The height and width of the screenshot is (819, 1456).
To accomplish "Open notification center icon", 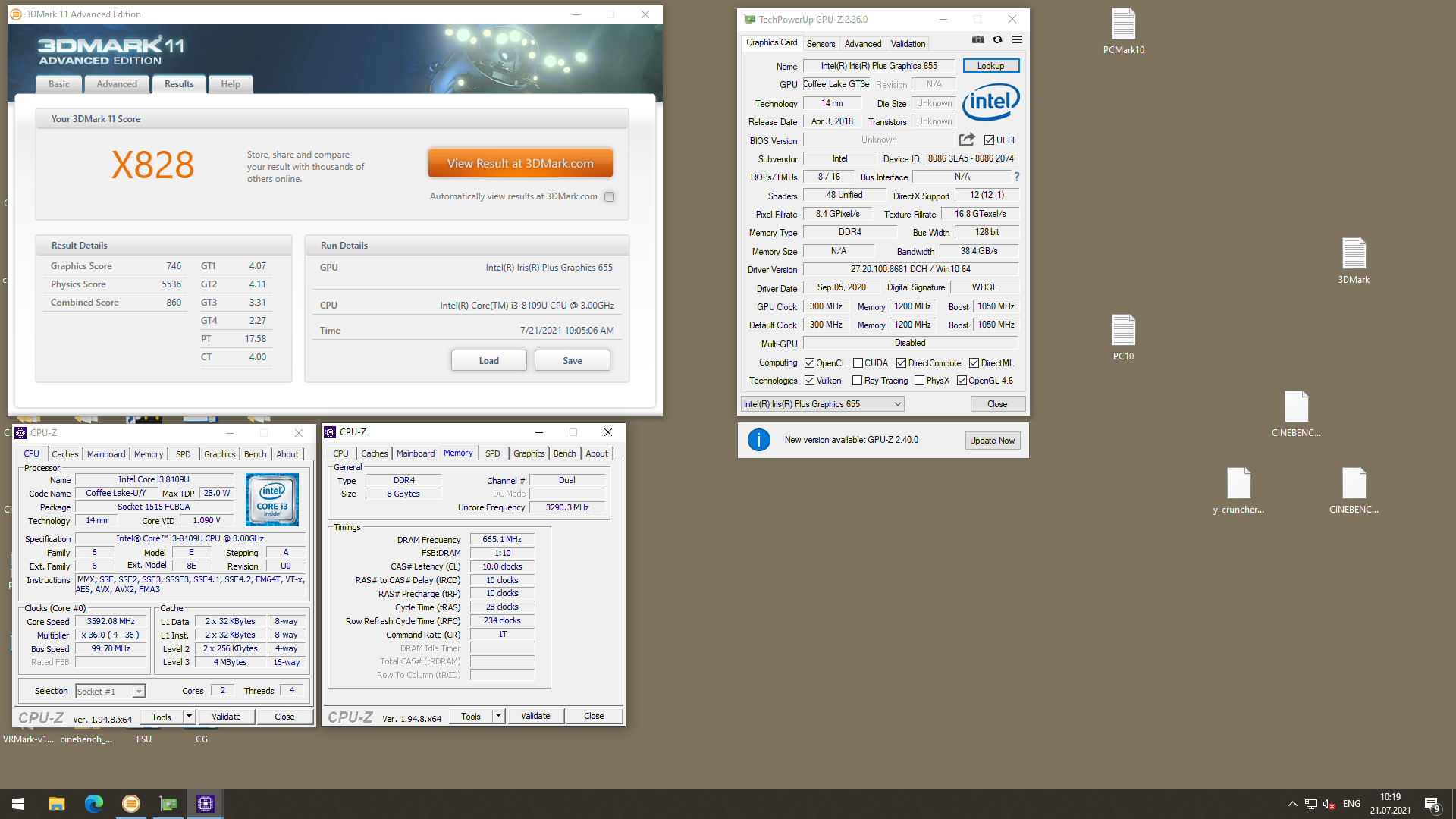I will click(1432, 805).
